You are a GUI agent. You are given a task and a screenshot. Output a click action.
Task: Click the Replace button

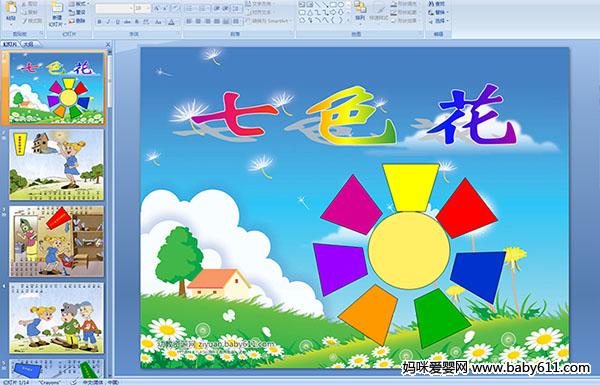click(x=439, y=12)
